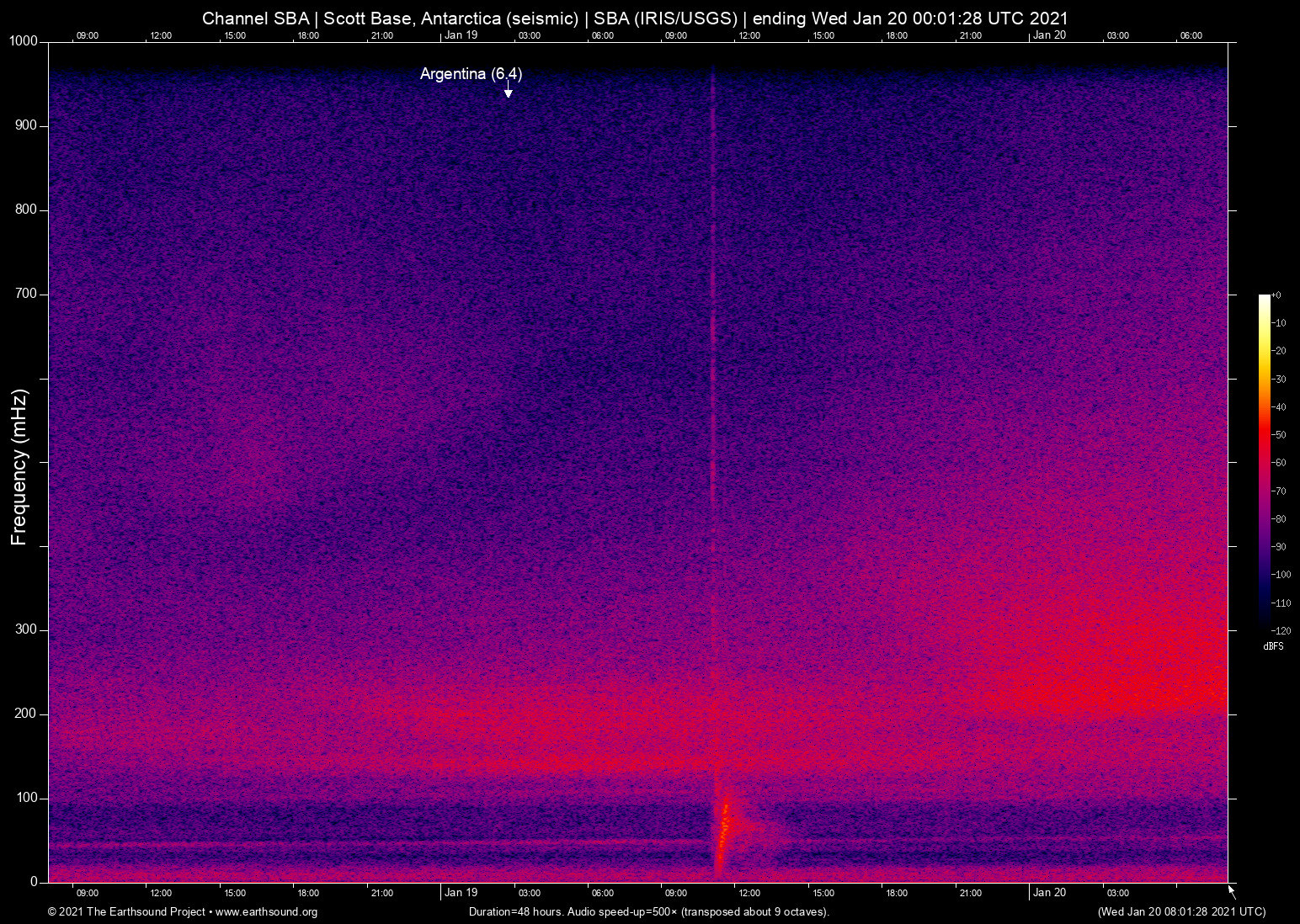The width and height of the screenshot is (1300, 924).
Task: Click the arrow pointer at bottom-right corner of plot
Action: (x=1232, y=891)
